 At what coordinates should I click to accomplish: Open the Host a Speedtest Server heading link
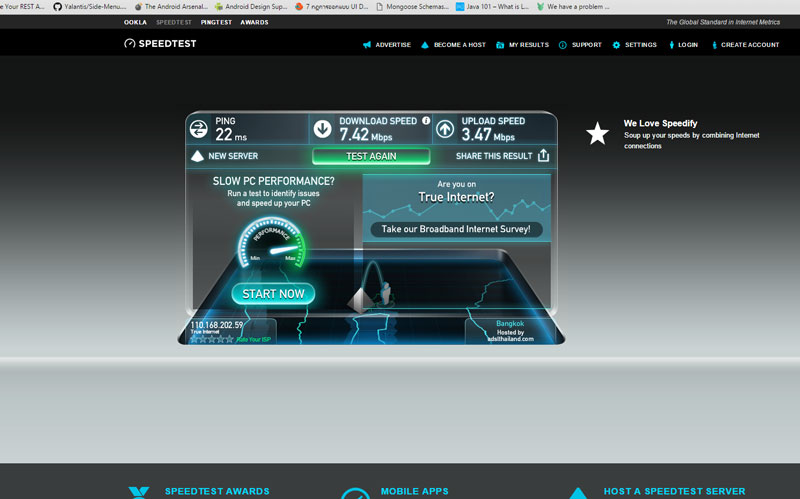pyautogui.click(x=674, y=491)
